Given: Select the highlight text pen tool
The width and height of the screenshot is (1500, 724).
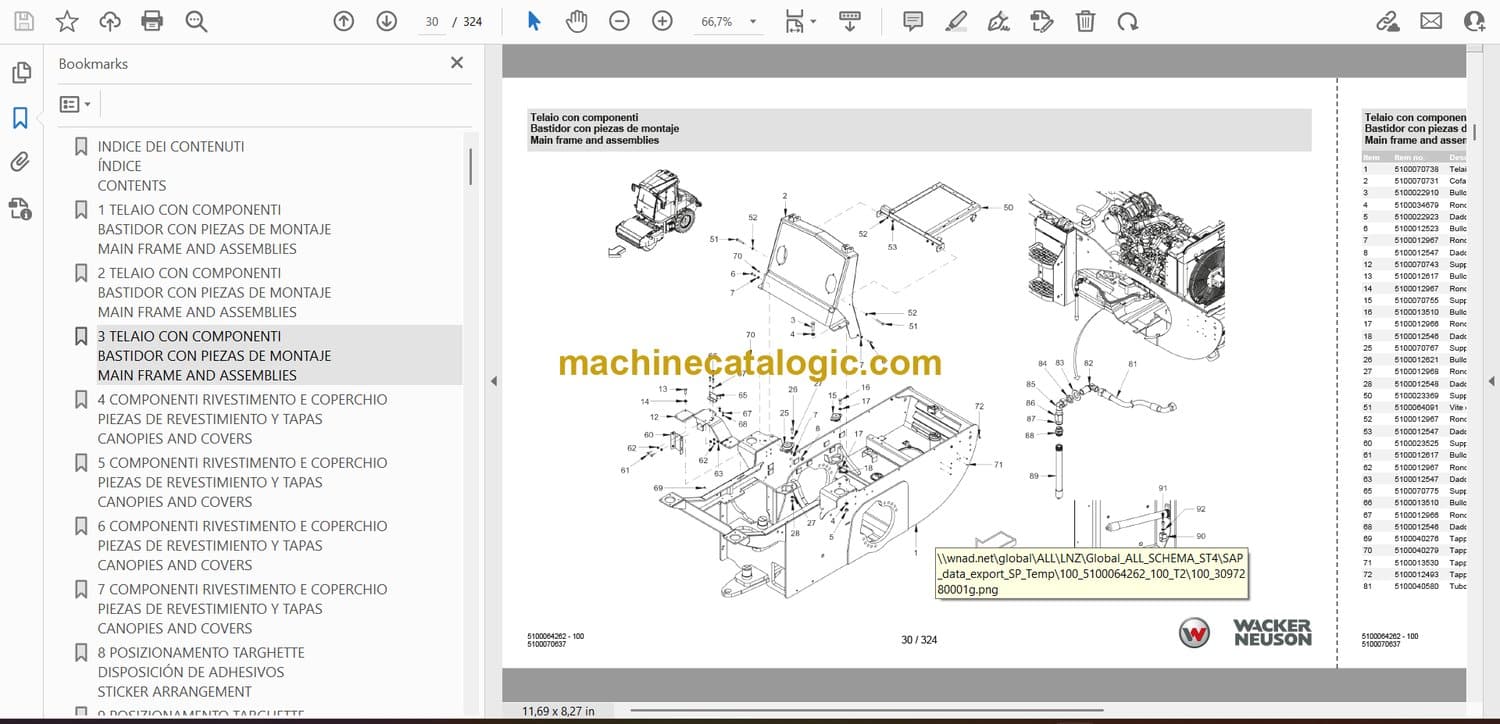Looking at the screenshot, I should point(956,21).
